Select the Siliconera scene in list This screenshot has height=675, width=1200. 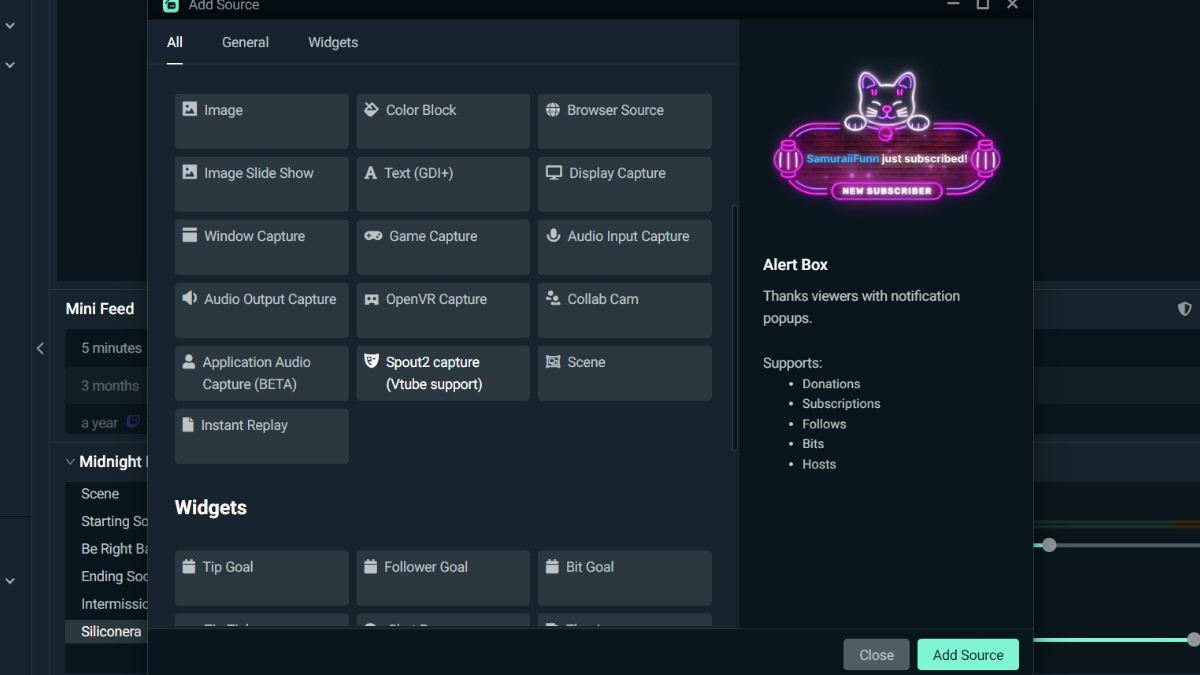point(110,632)
